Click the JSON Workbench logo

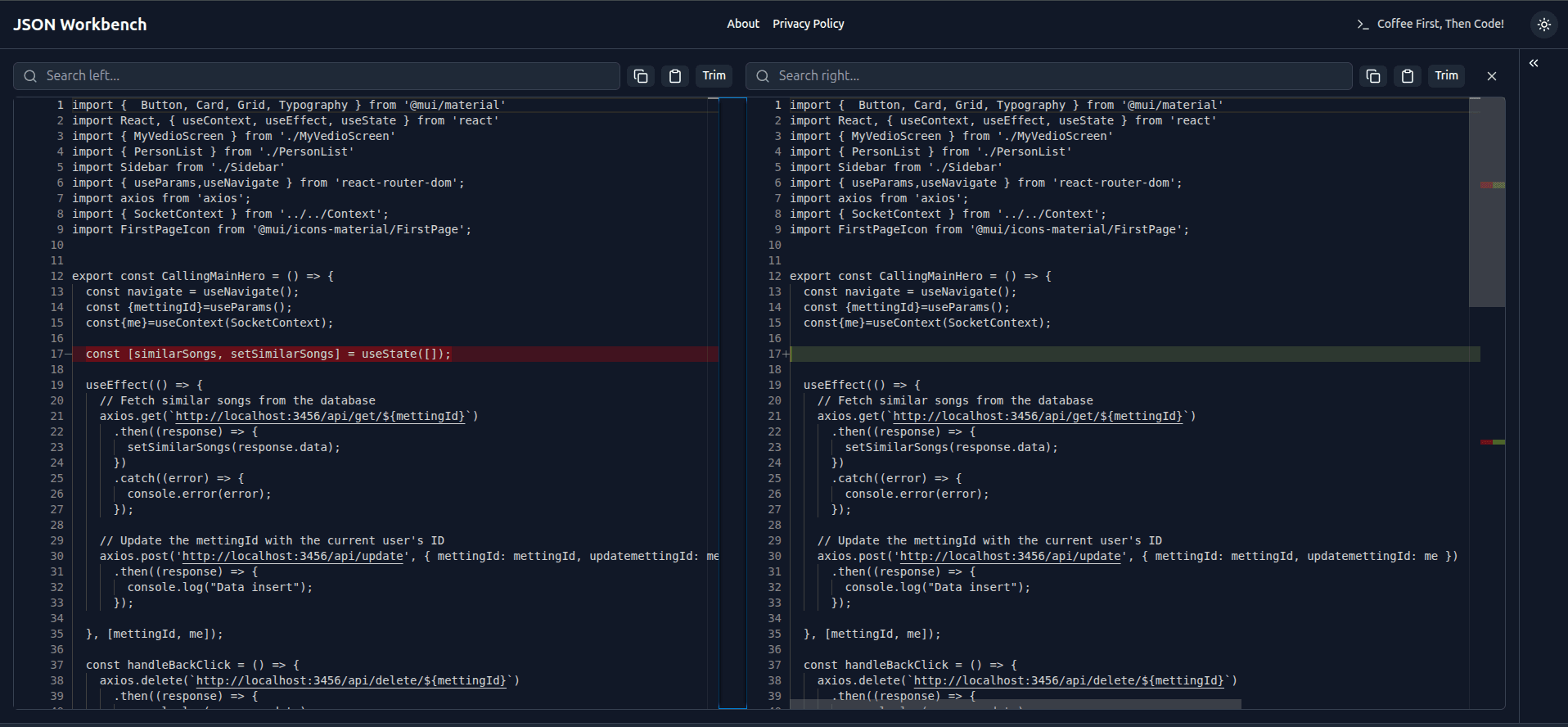point(80,25)
